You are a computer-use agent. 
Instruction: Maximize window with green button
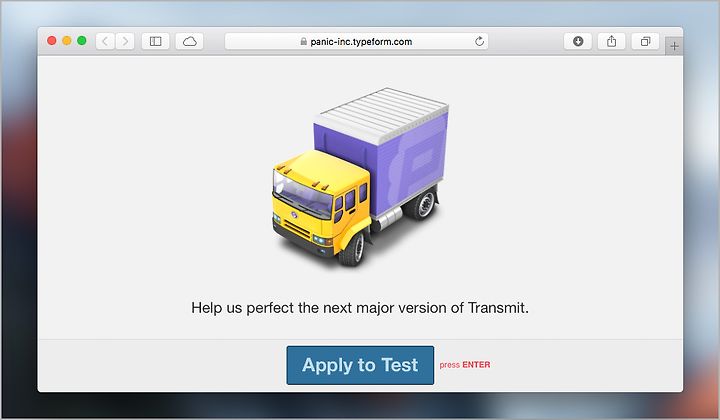[82, 41]
